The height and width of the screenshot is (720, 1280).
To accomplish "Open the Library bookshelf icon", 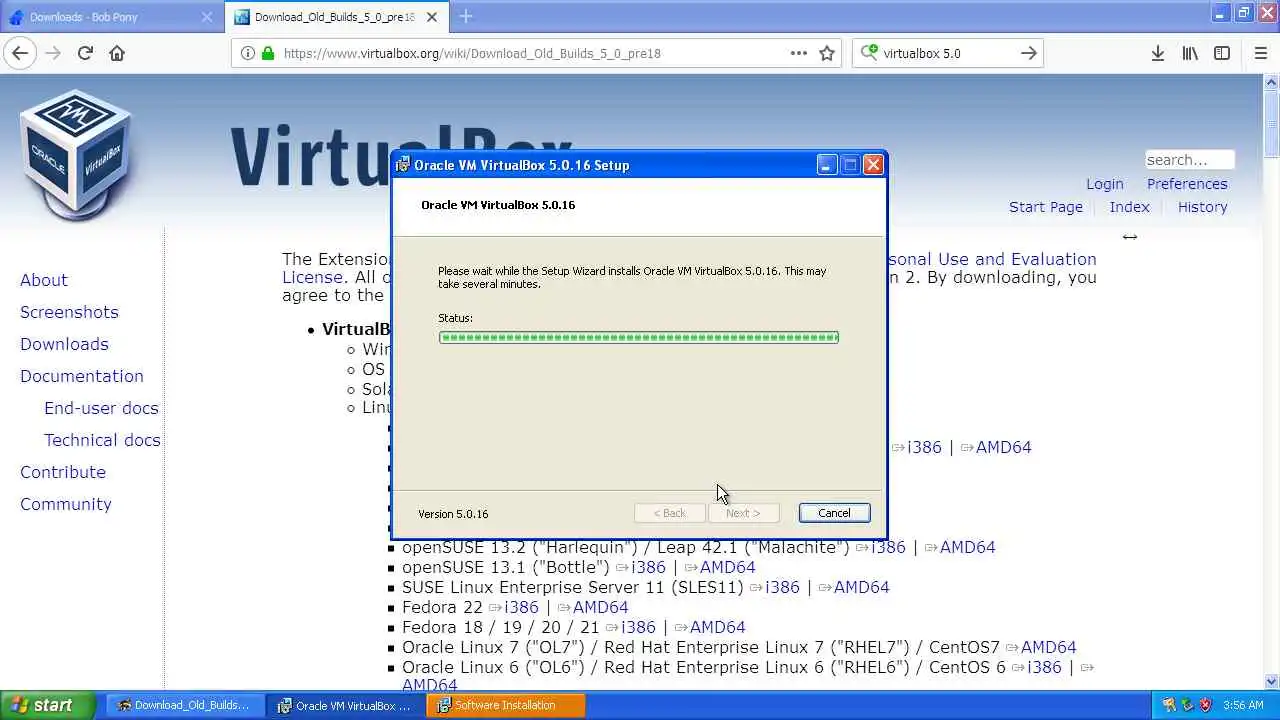I will tap(1189, 53).
